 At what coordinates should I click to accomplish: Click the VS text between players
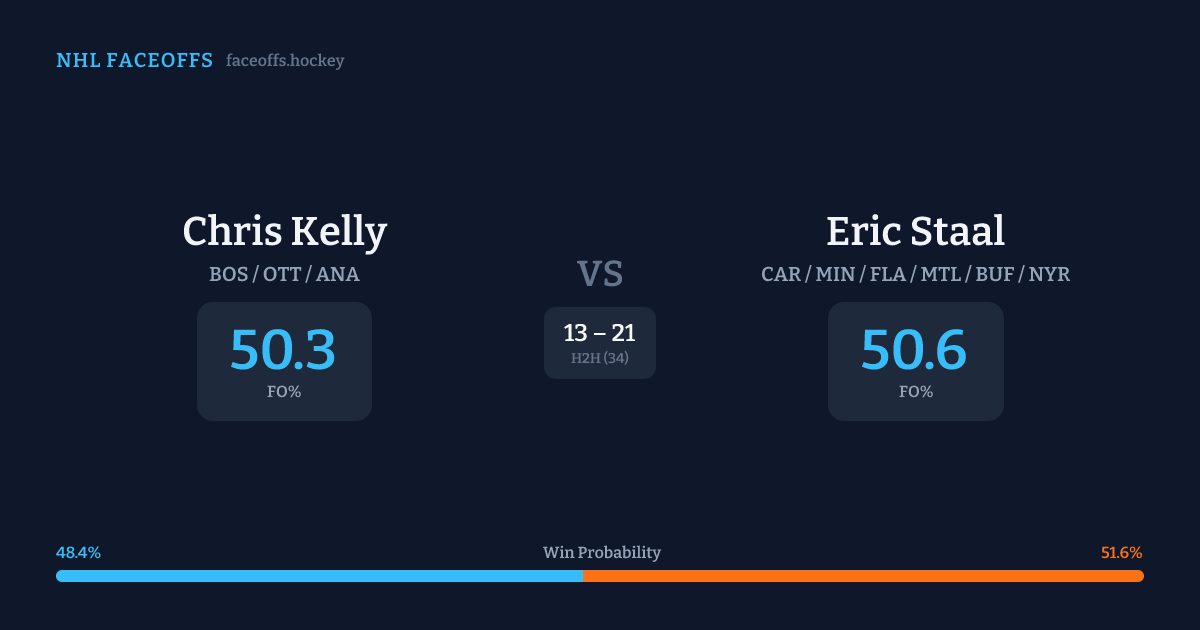click(599, 274)
